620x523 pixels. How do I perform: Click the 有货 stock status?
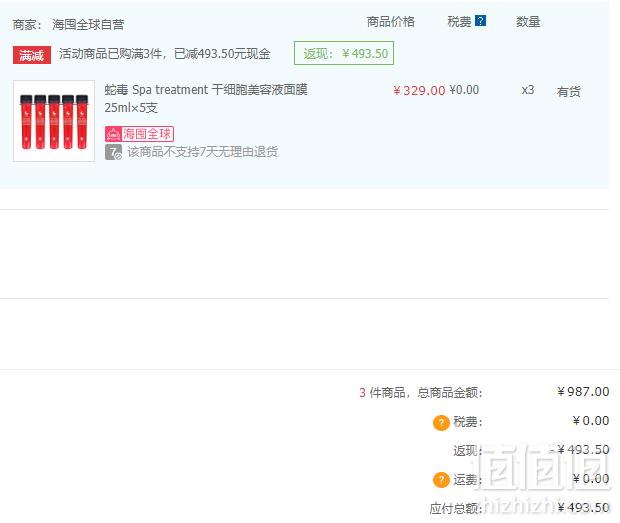coord(568,92)
